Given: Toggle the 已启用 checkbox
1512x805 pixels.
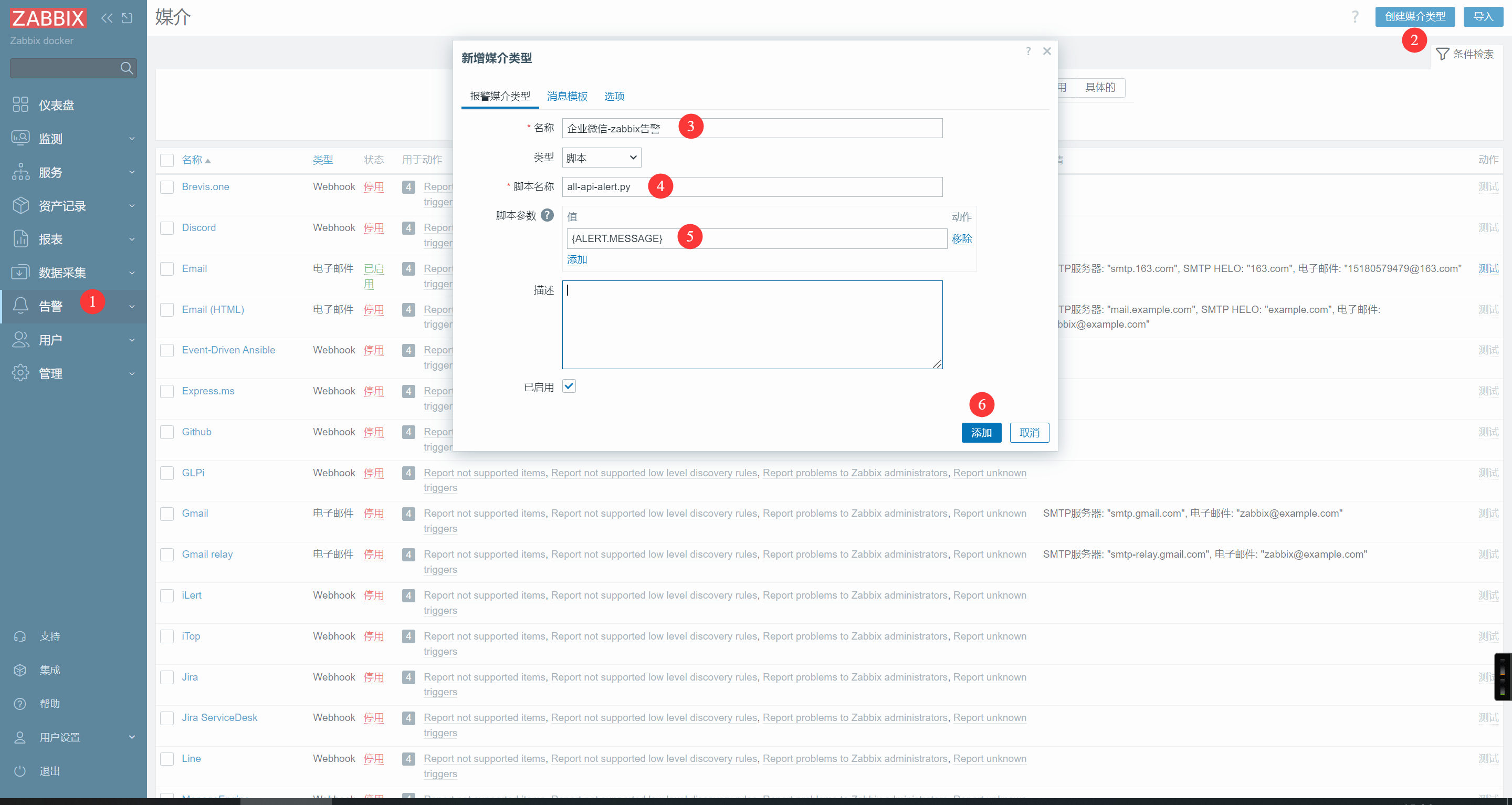Looking at the screenshot, I should 569,386.
